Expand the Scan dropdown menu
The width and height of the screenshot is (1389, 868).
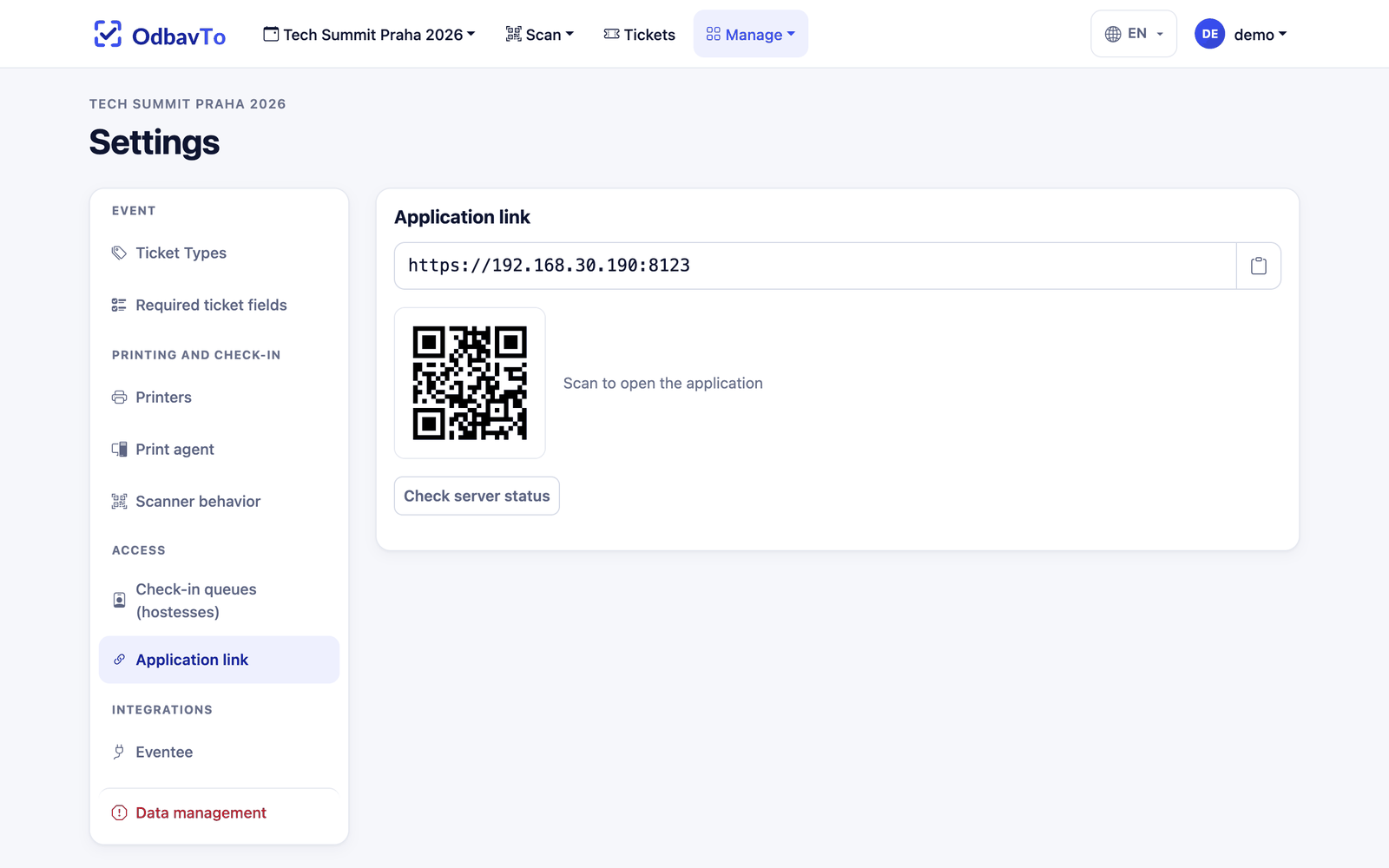point(540,34)
